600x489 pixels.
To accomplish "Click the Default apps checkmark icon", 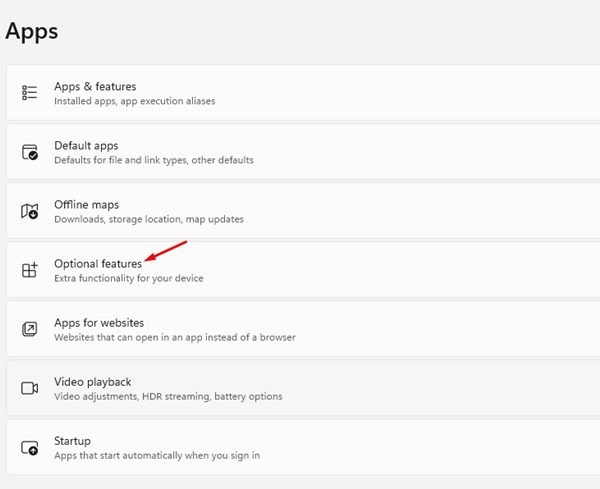I will coord(29,152).
